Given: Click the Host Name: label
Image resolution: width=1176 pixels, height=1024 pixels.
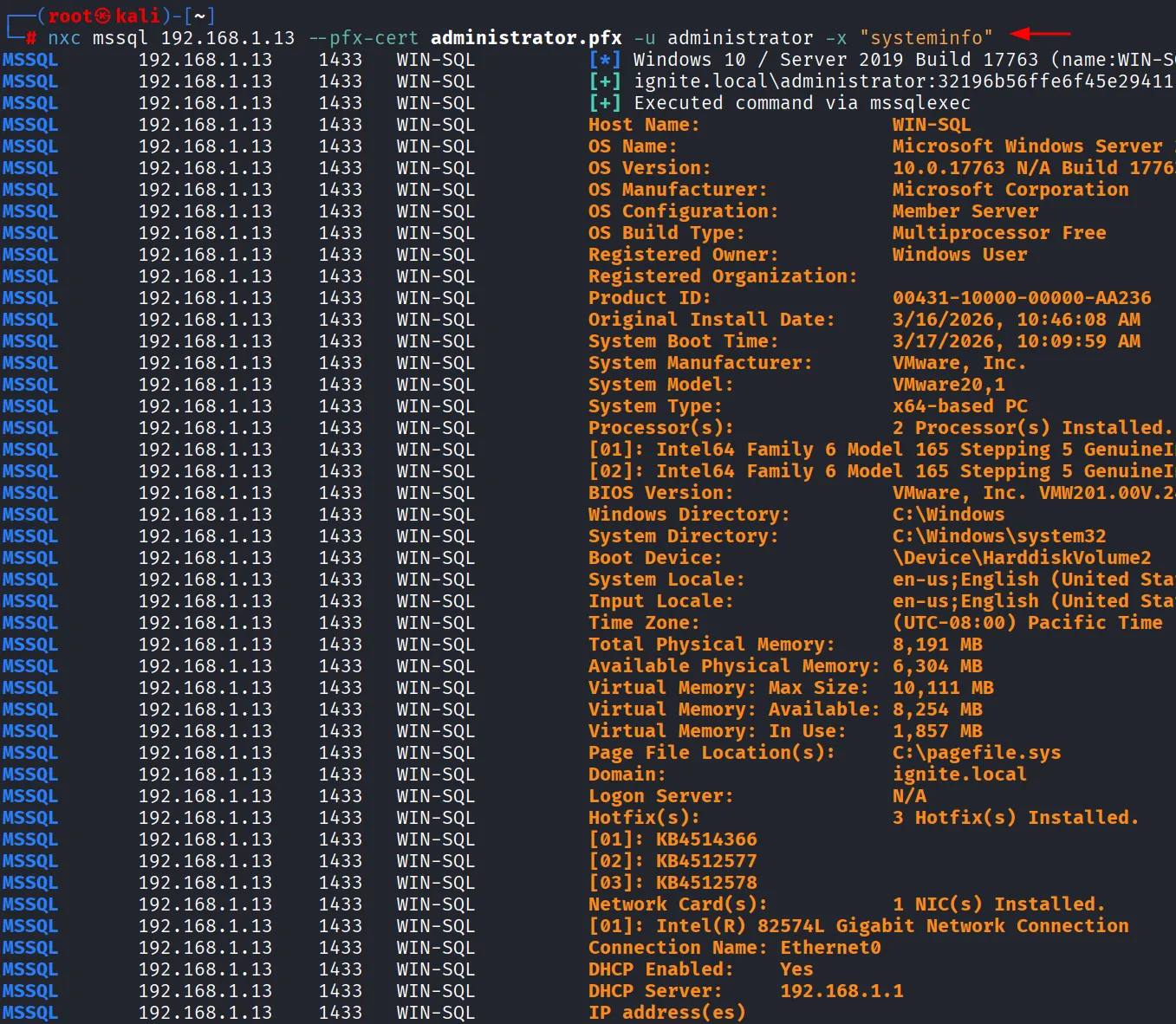Looking at the screenshot, I should pos(643,125).
